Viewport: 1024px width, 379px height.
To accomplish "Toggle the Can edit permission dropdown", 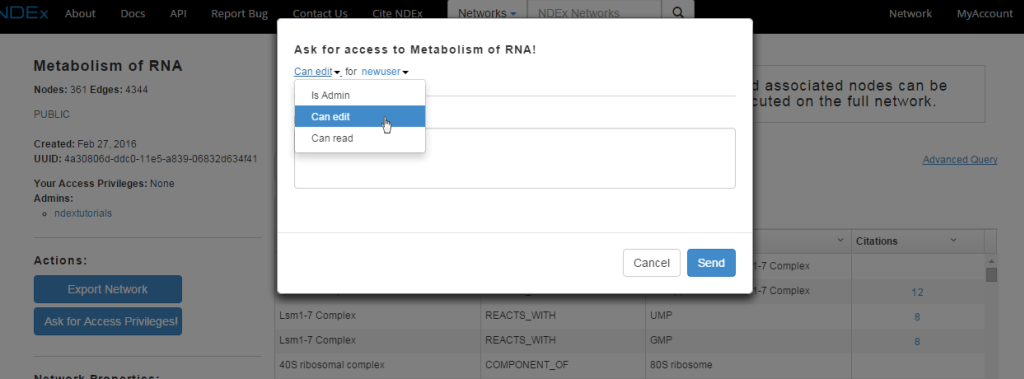I will click(x=317, y=71).
